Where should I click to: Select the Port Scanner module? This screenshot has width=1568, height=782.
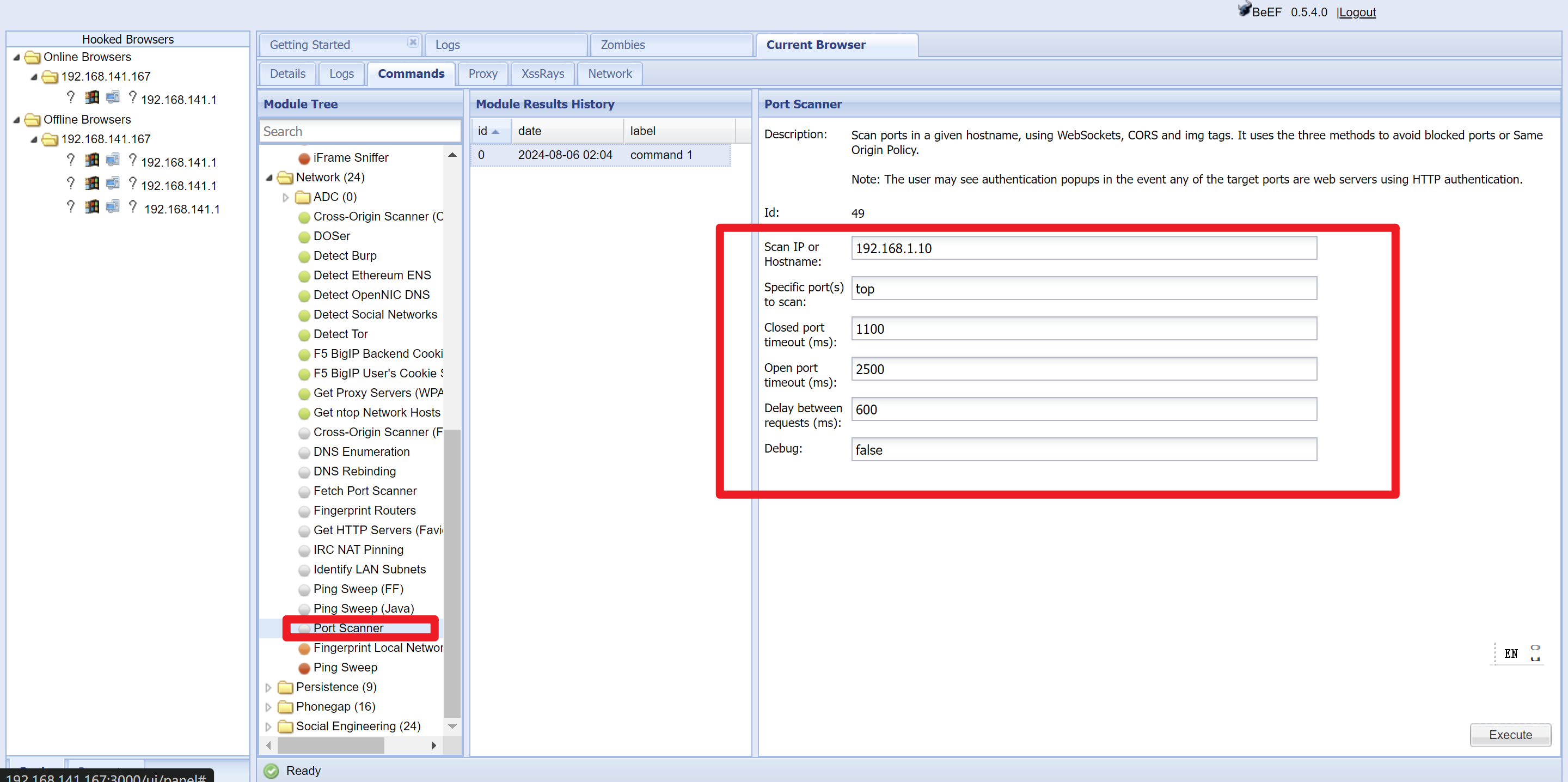[x=348, y=628]
